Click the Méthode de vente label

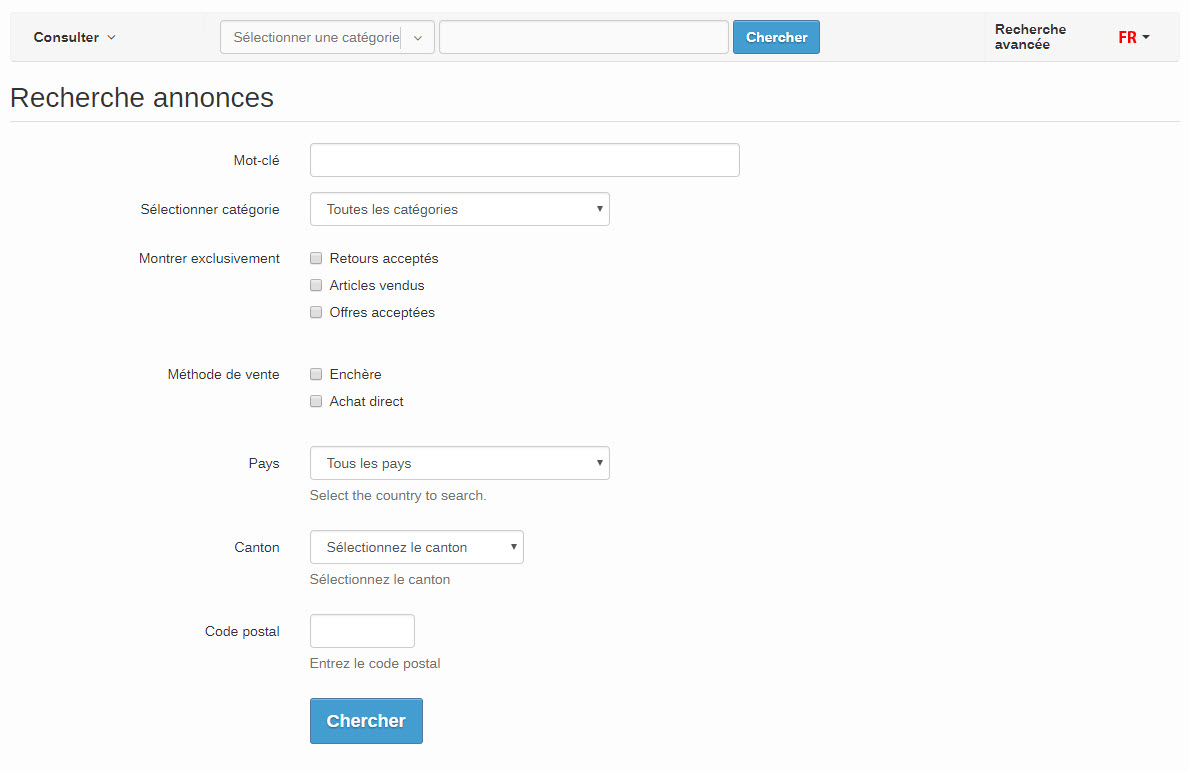coord(224,375)
